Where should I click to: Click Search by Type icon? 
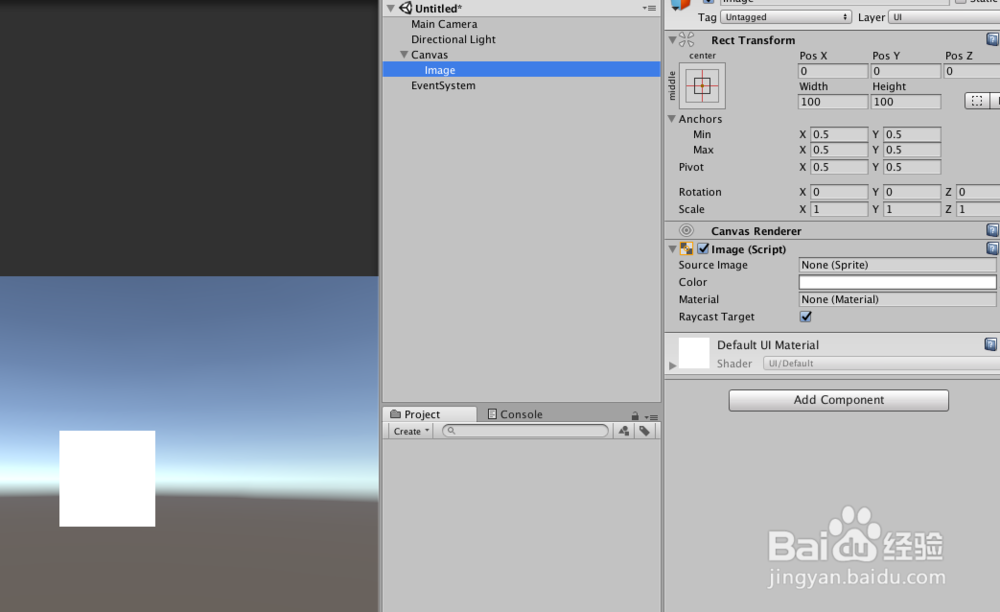[624, 432]
